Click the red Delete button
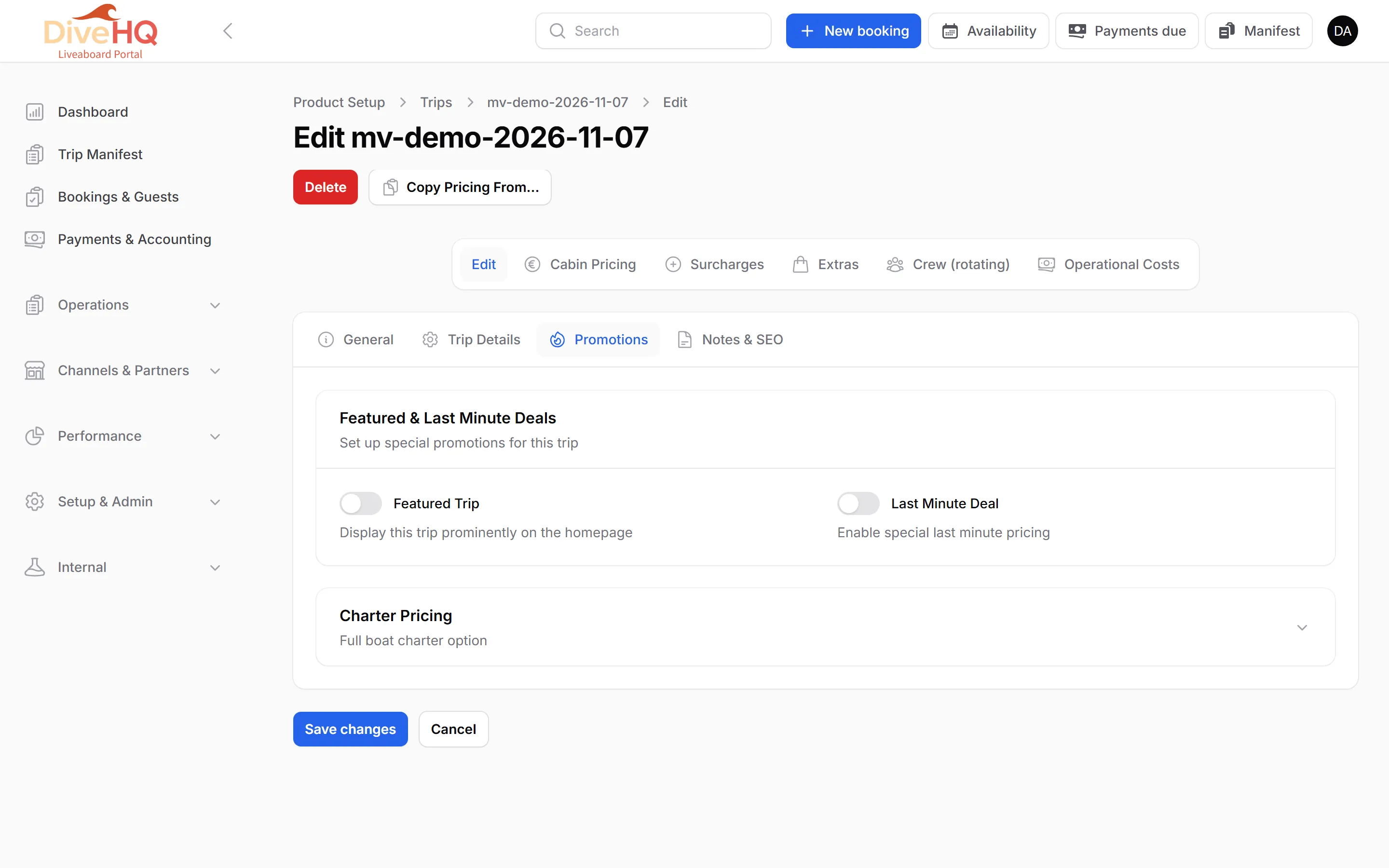This screenshot has width=1389, height=868. coord(326,187)
